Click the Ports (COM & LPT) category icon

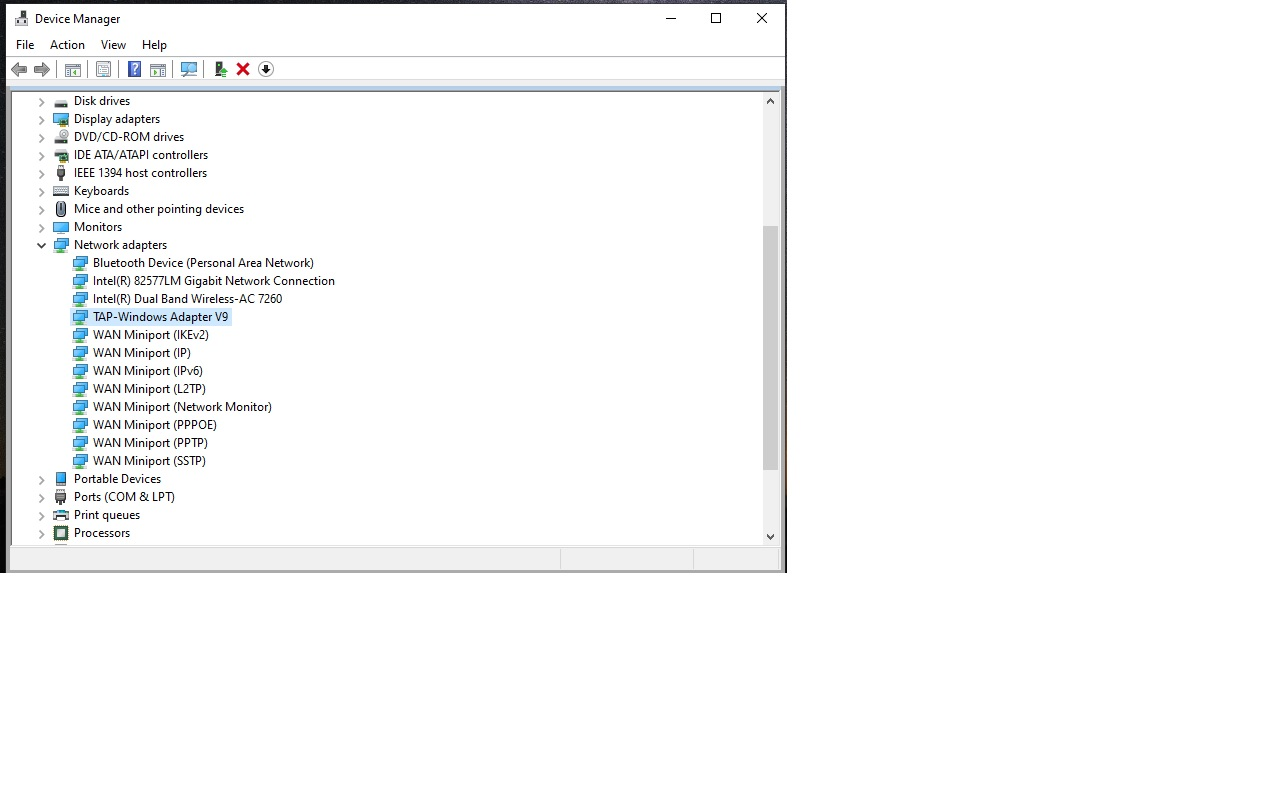point(61,497)
